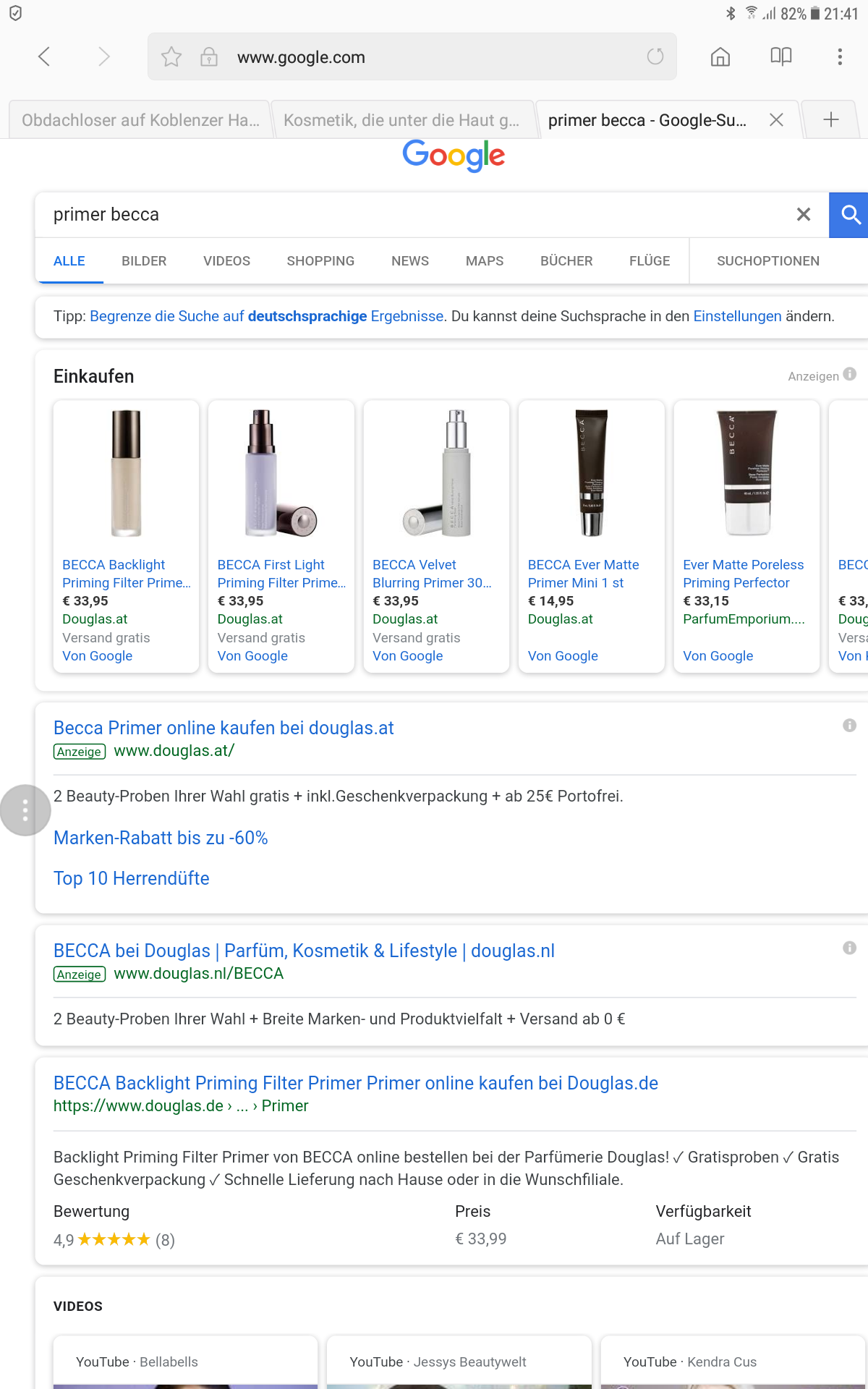Viewport: 868px width, 1389px height.
Task: Open 'BECCA bei Douglas | Parfüm, Kosmetik' ad
Action: click(304, 951)
